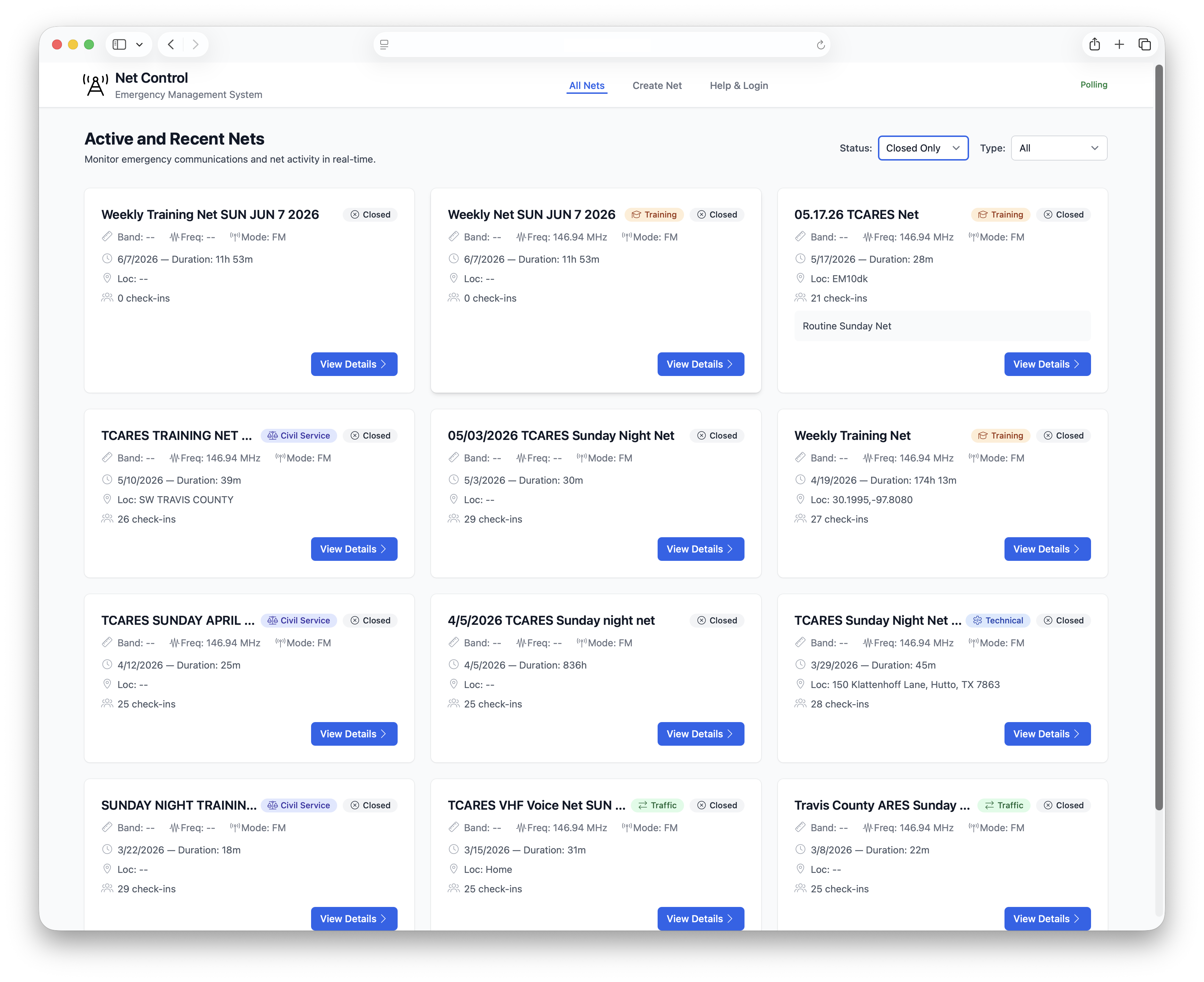The height and width of the screenshot is (982, 1204).
Task: View Details for Weekly Net SUN JUN 7 2026
Action: (x=700, y=364)
